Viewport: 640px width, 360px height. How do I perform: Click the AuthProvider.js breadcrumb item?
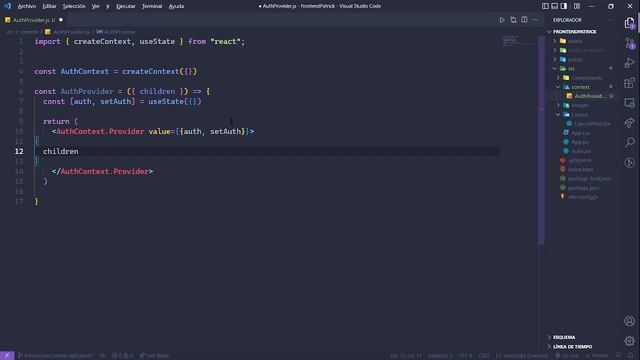[x=68, y=31]
